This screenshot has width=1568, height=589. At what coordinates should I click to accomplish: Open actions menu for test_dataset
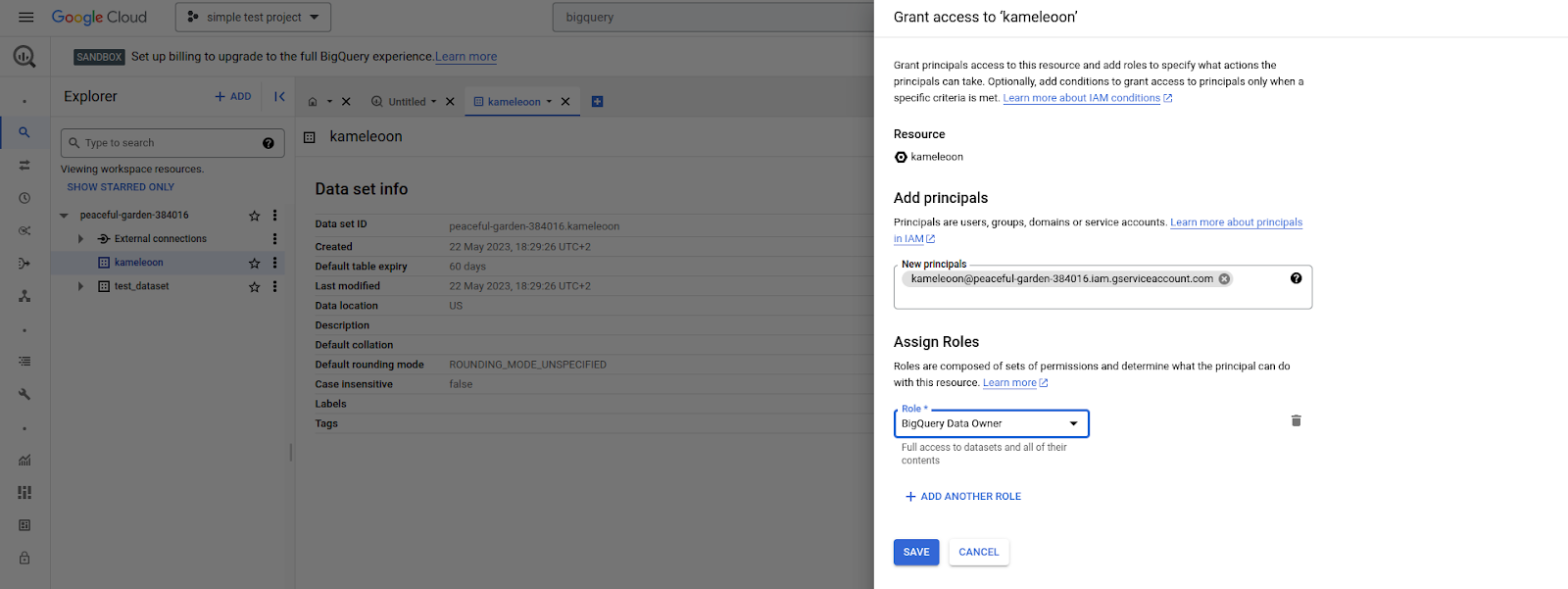pos(274,286)
